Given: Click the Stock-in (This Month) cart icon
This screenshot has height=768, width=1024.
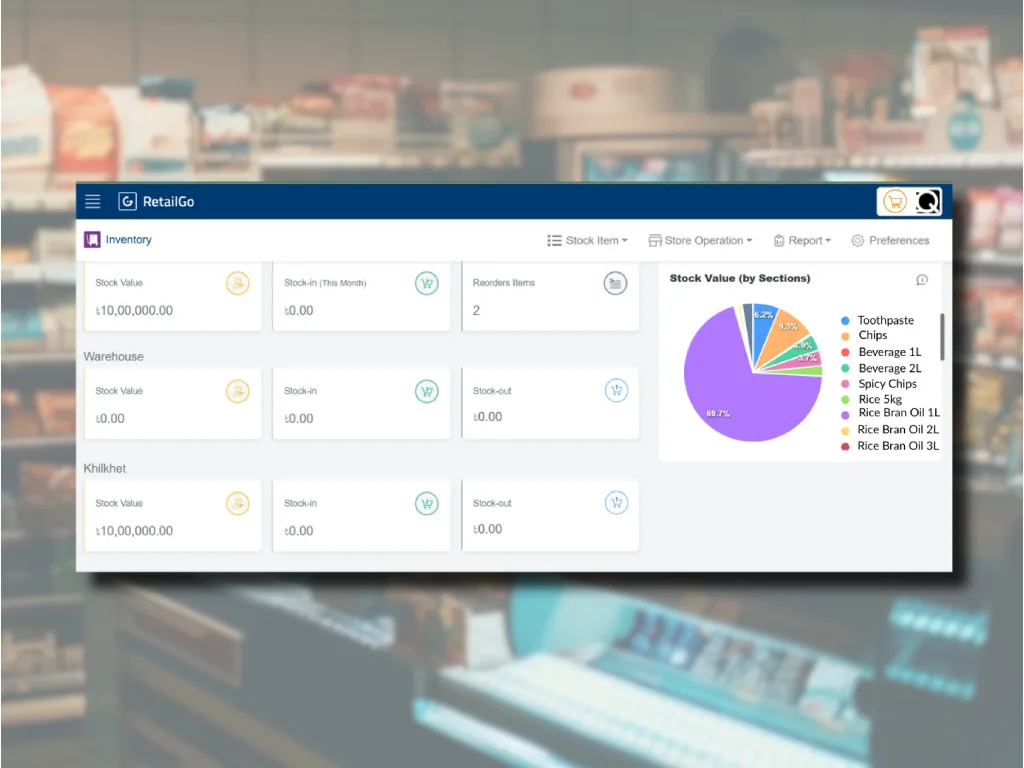Looking at the screenshot, I should (x=427, y=284).
